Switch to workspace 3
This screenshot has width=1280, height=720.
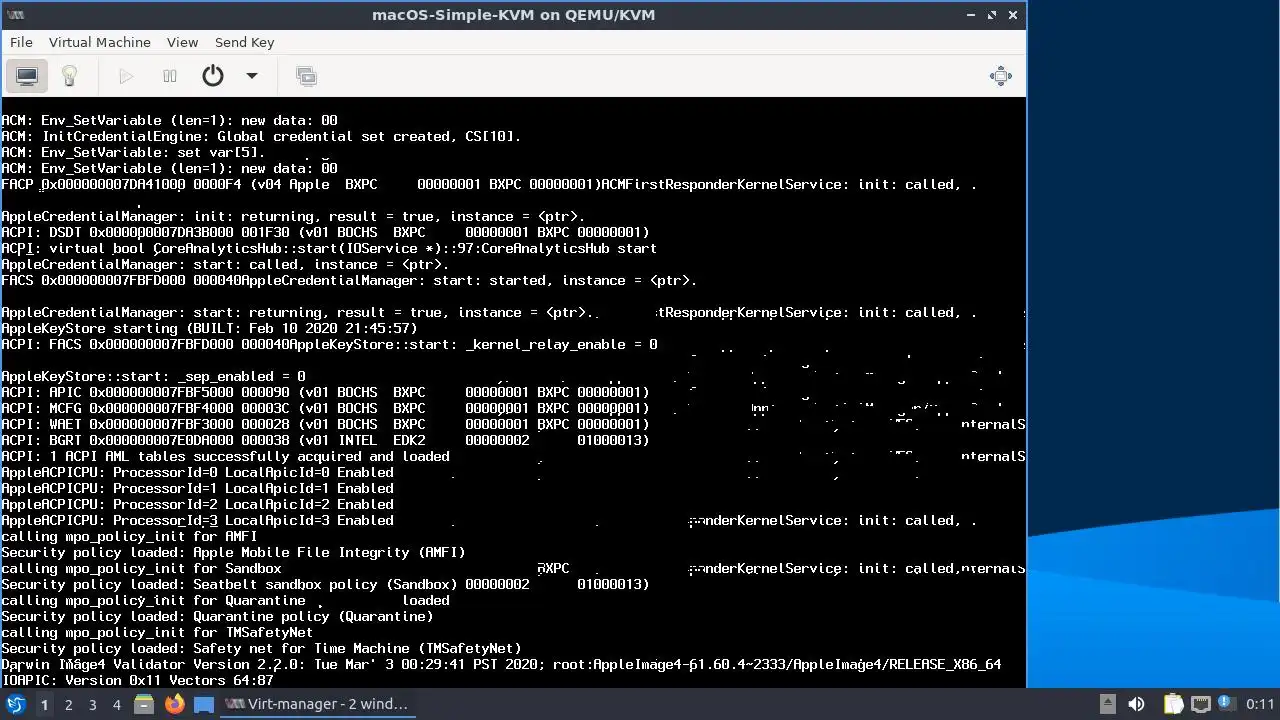(92, 704)
